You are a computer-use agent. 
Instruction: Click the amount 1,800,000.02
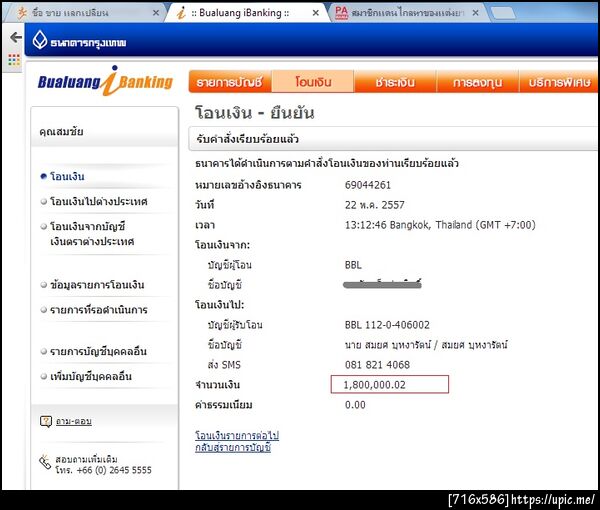[374, 385]
